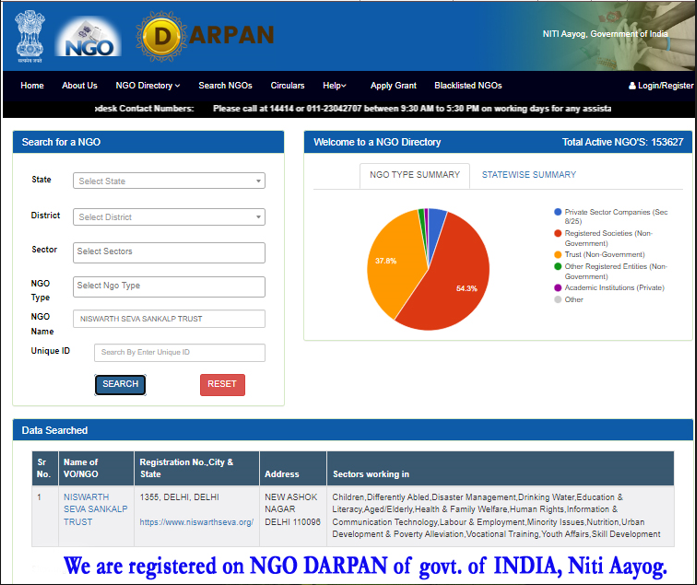Open the NISWARTH SEVA SANKALP TRUST result link
Screen dimensions: 697x585
95,509
